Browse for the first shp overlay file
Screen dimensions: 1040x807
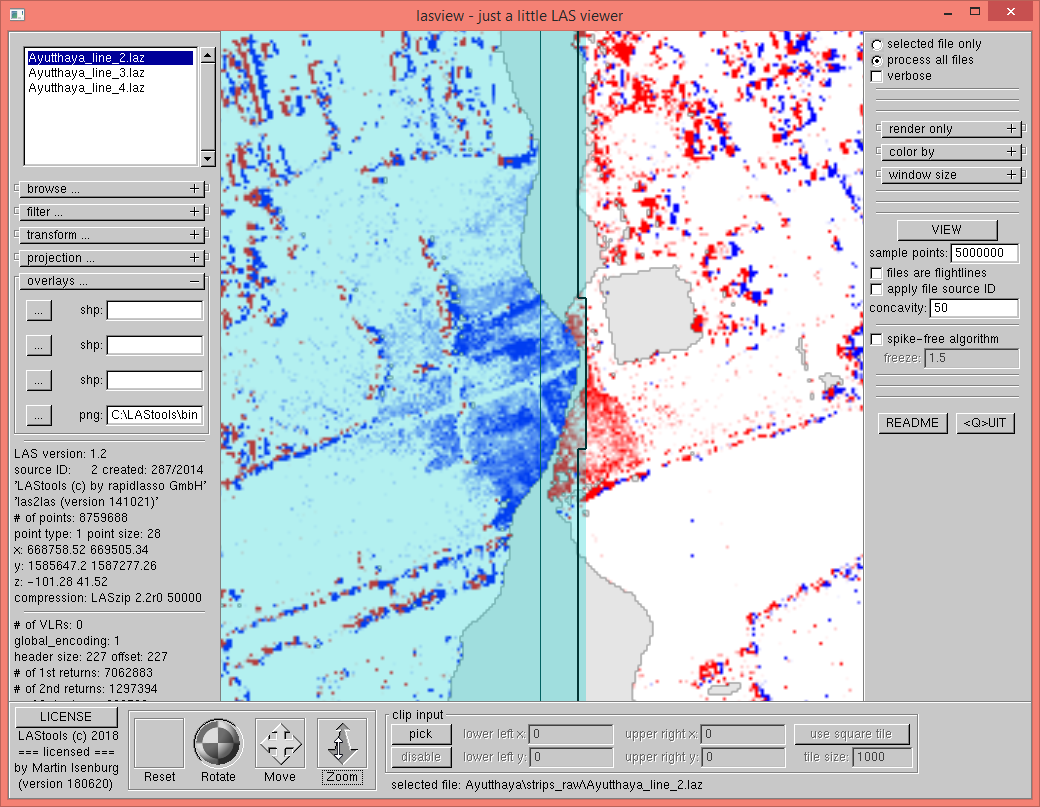pos(38,311)
